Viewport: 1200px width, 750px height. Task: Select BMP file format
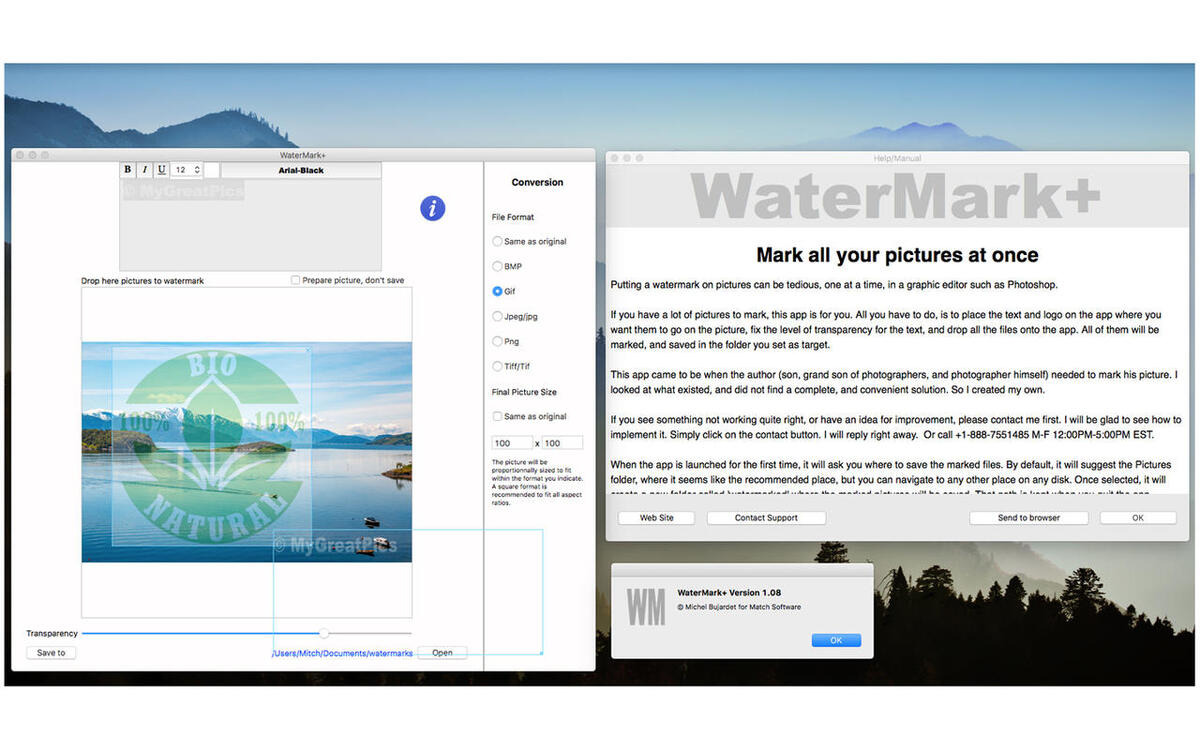pos(498,266)
